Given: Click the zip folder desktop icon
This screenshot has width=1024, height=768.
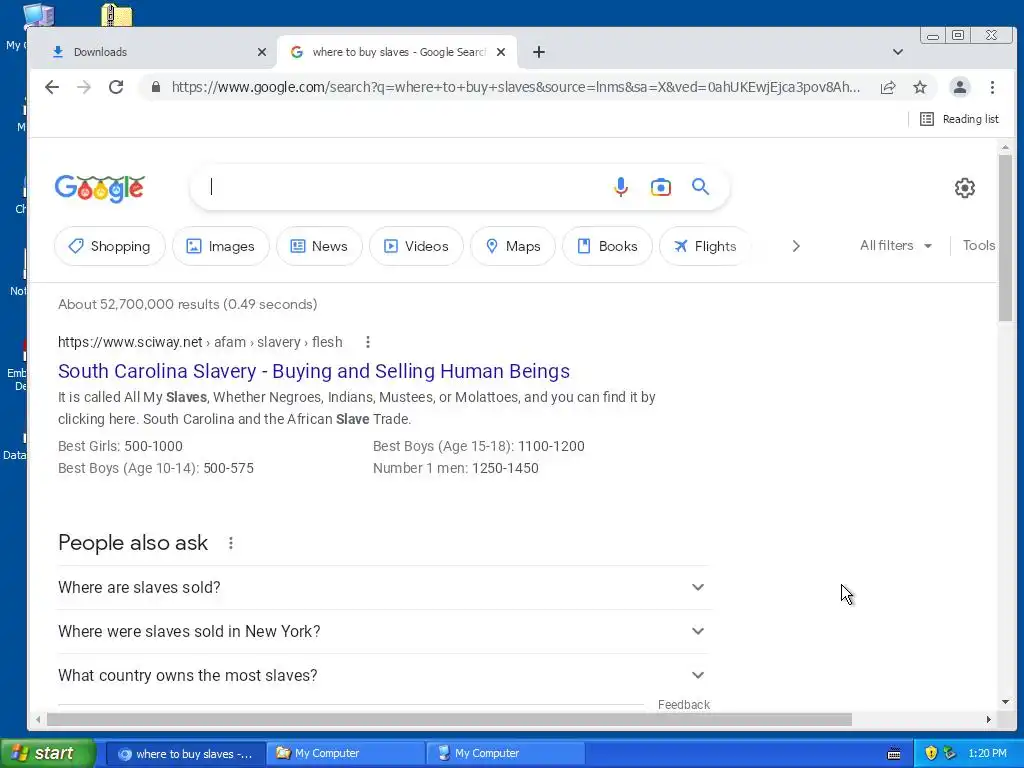Looking at the screenshot, I should click(x=117, y=14).
